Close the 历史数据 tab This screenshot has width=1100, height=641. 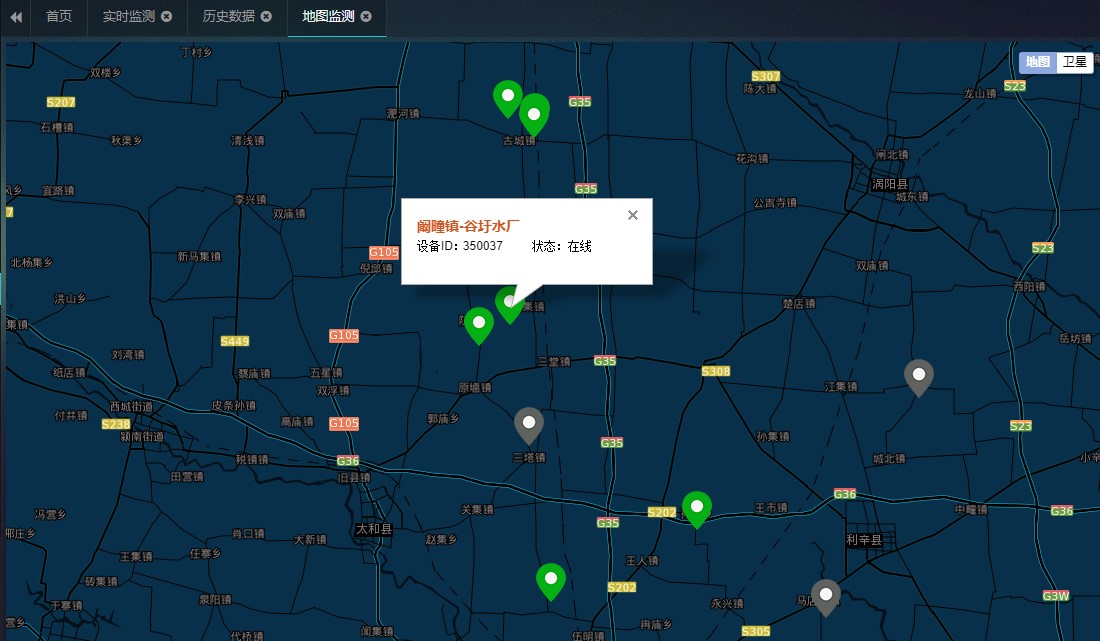pyautogui.click(x=267, y=17)
